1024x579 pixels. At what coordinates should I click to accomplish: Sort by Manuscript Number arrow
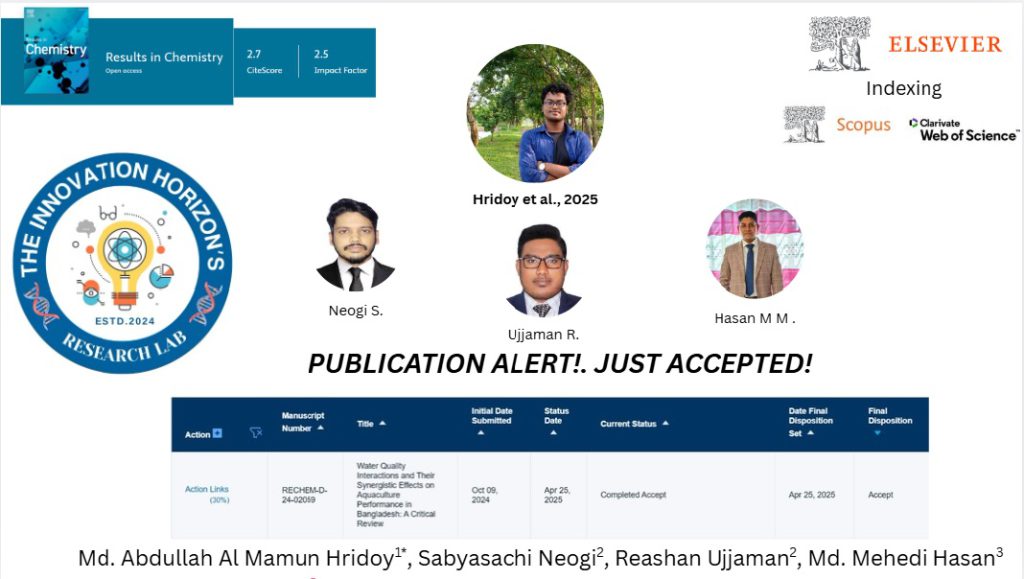tap(321, 428)
